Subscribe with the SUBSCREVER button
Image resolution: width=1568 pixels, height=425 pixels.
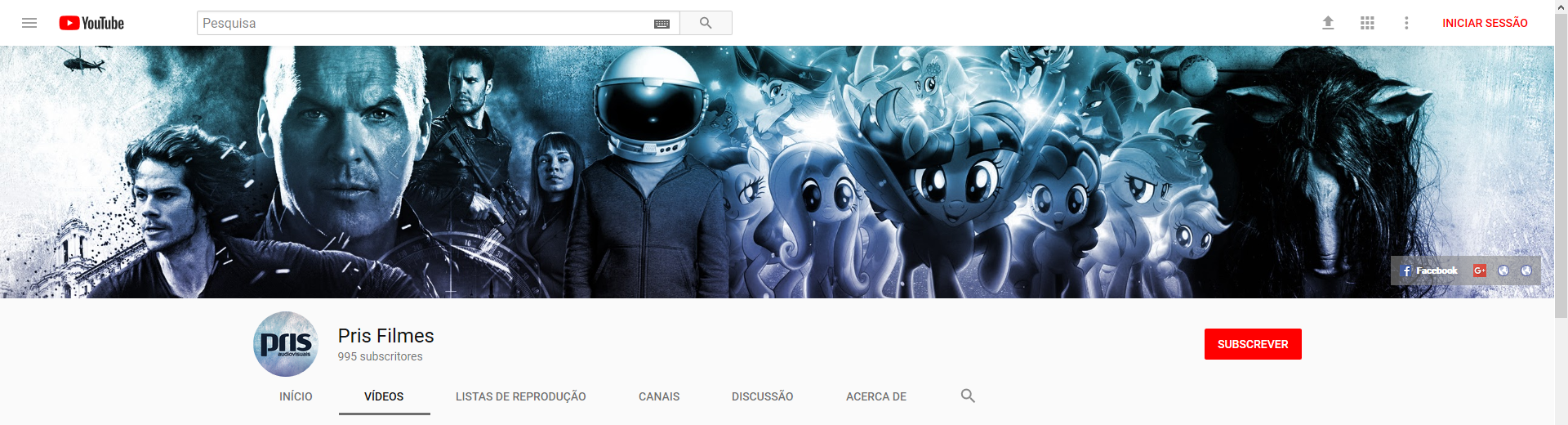click(1252, 344)
